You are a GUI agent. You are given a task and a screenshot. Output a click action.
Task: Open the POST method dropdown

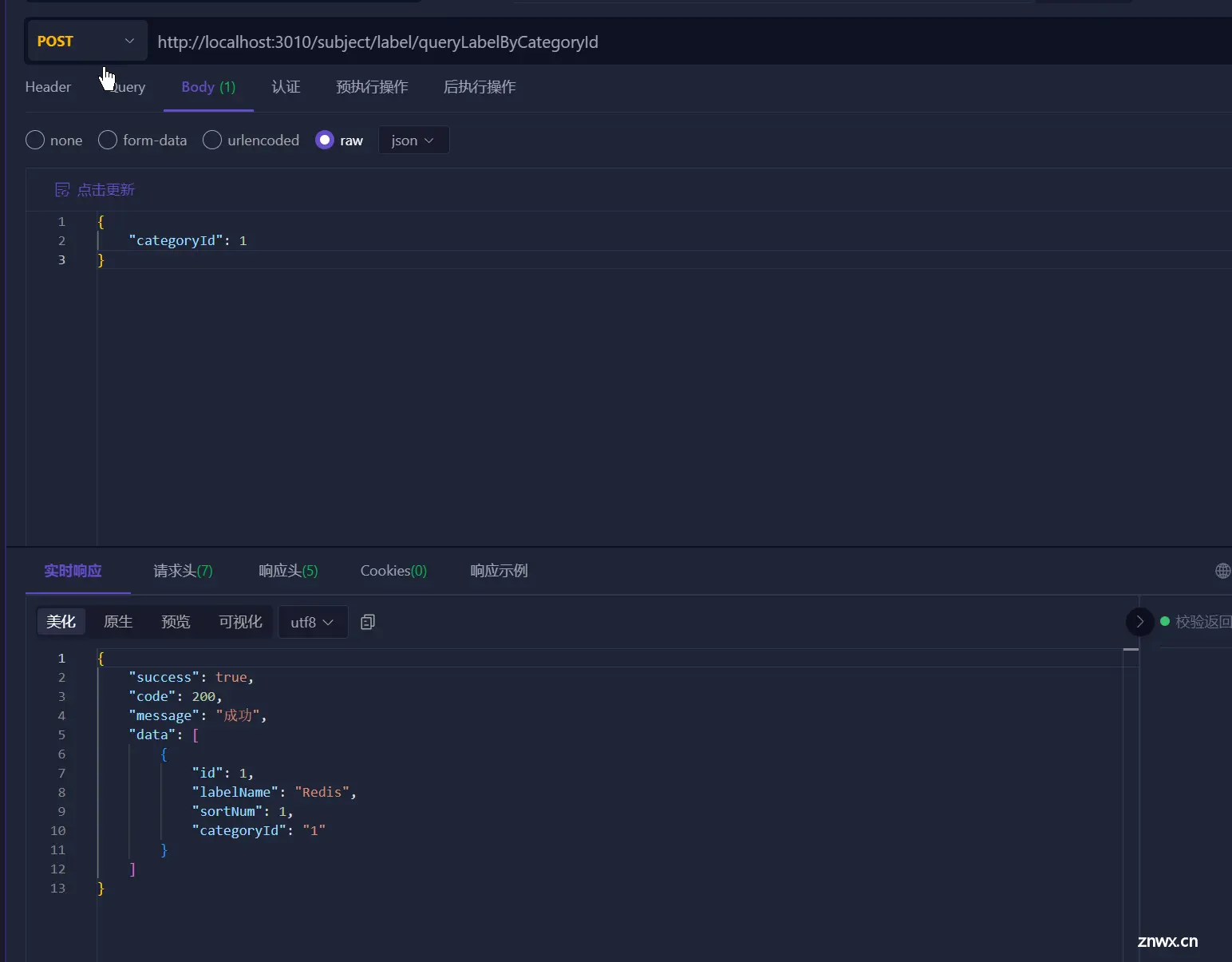tap(87, 41)
